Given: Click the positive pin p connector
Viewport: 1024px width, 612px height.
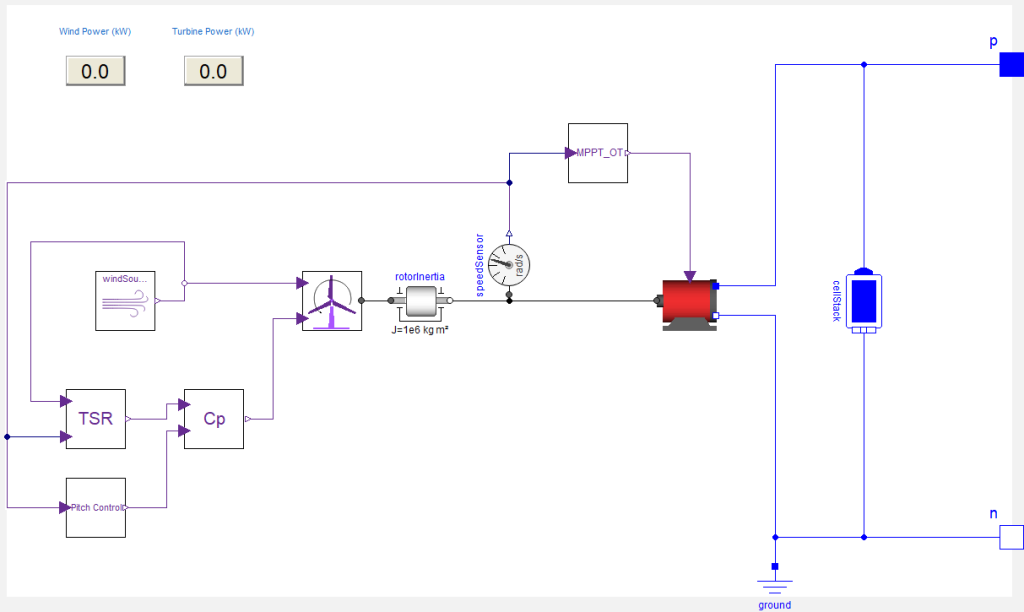Looking at the screenshot, I should tap(1012, 65).
